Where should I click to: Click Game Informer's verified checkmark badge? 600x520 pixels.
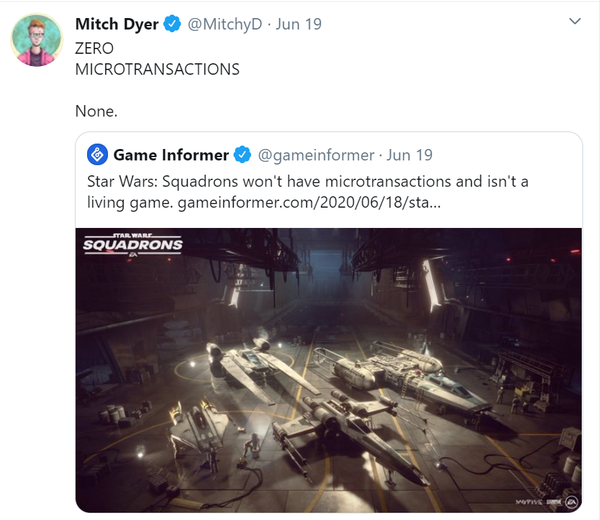pyautogui.click(x=243, y=155)
